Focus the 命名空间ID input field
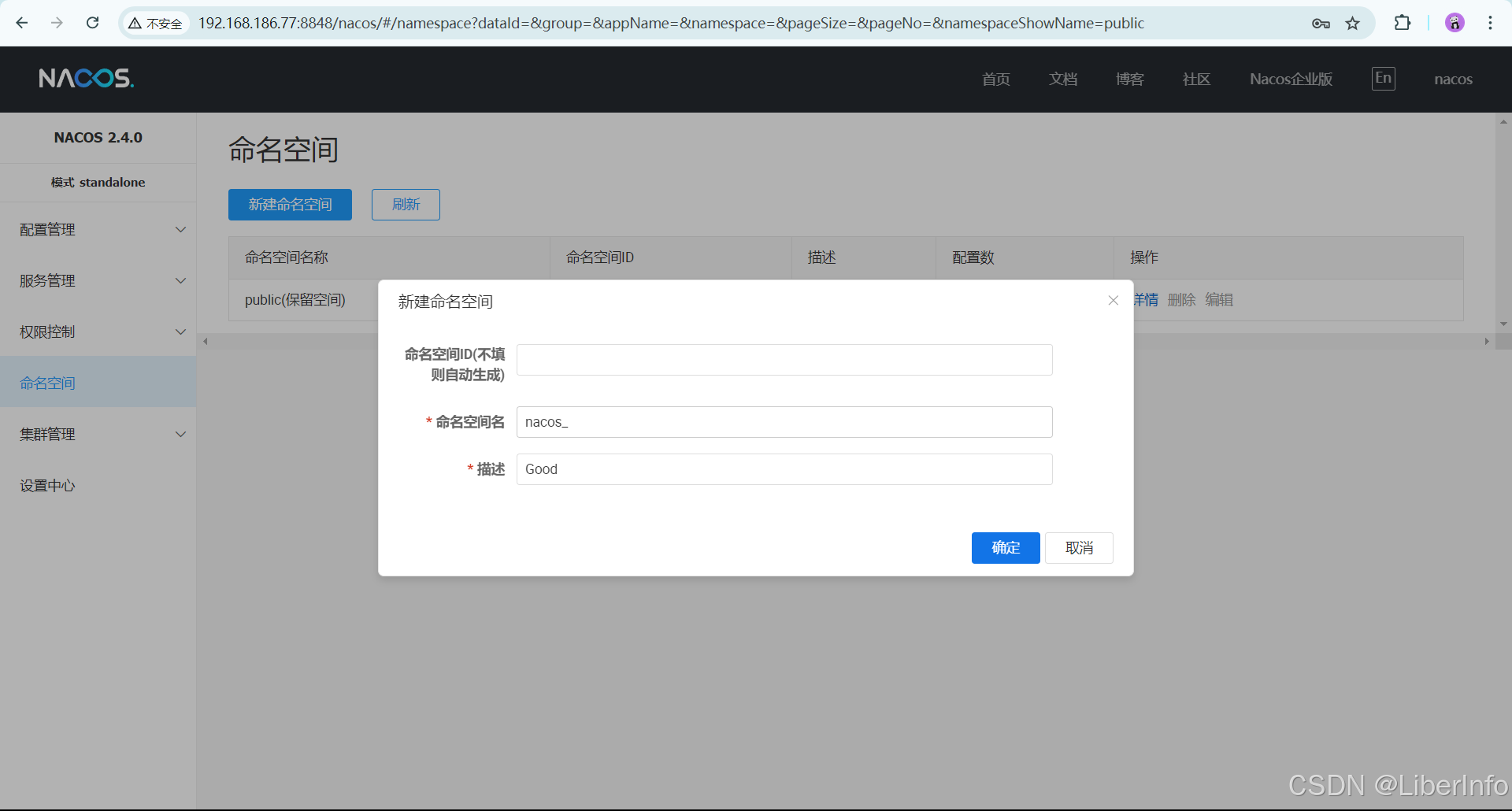This screenshot has height=811, width=1512. pyautogui.click(x=784, y=360)
